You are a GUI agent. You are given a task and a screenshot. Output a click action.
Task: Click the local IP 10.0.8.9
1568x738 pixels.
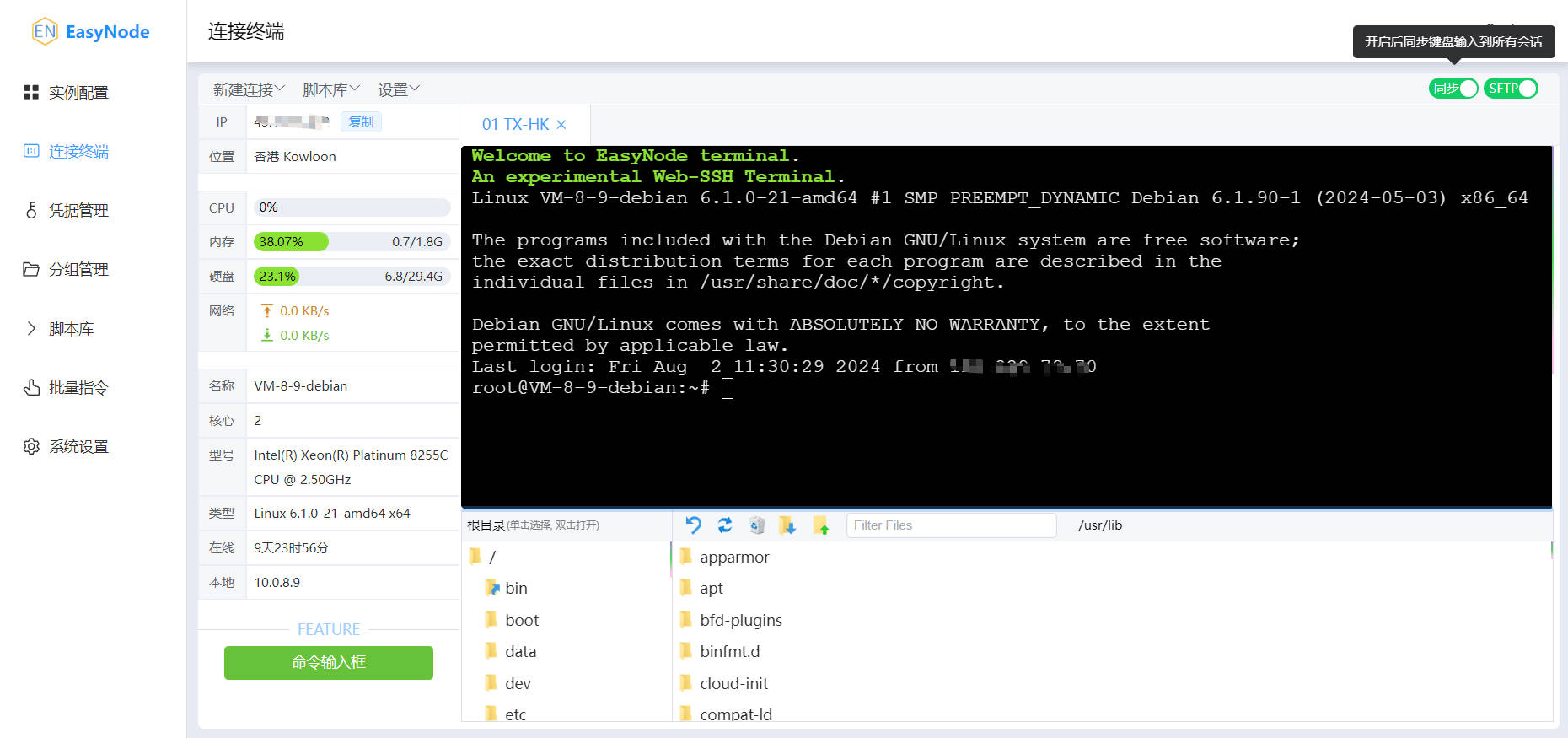click(x=277, y=583)
